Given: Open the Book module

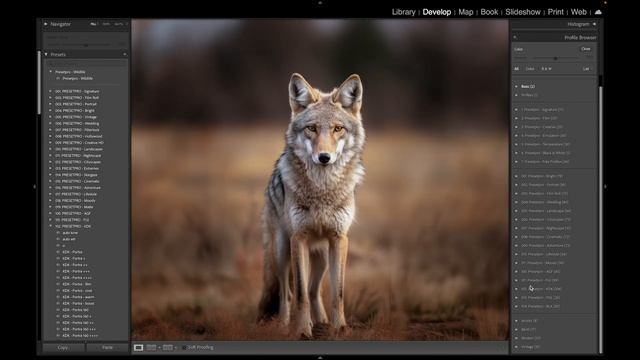Looking at the screenshot, I should [489, 12].
